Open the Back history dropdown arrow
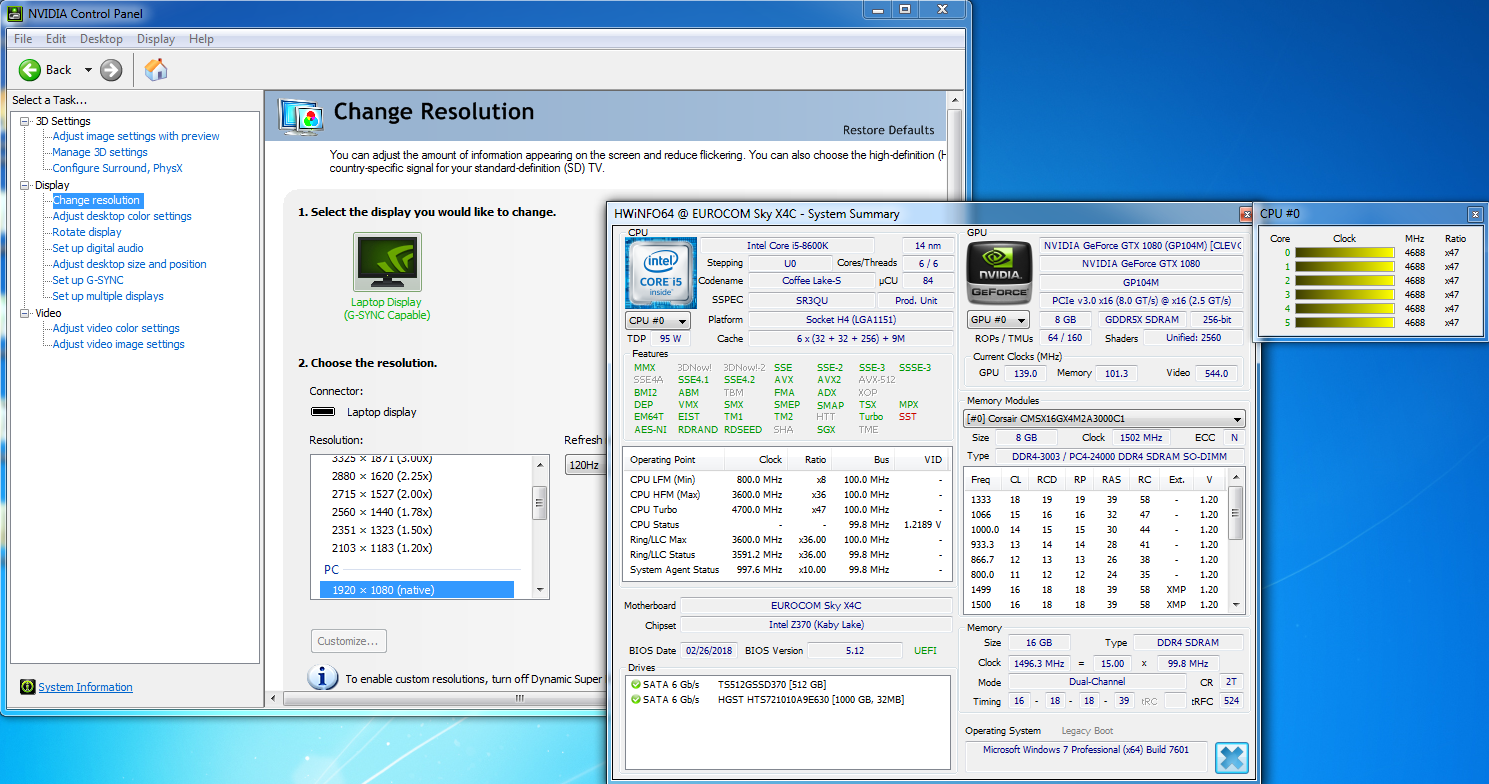This screenshot has width=1489, height=784. click(88, 70)
